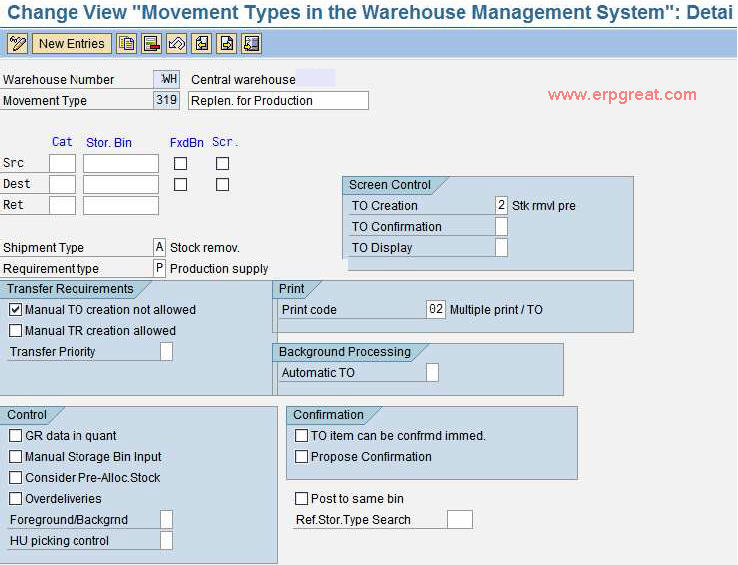
Task: Click the Other Entry selection icon
Action: click(x=252, y=44)
